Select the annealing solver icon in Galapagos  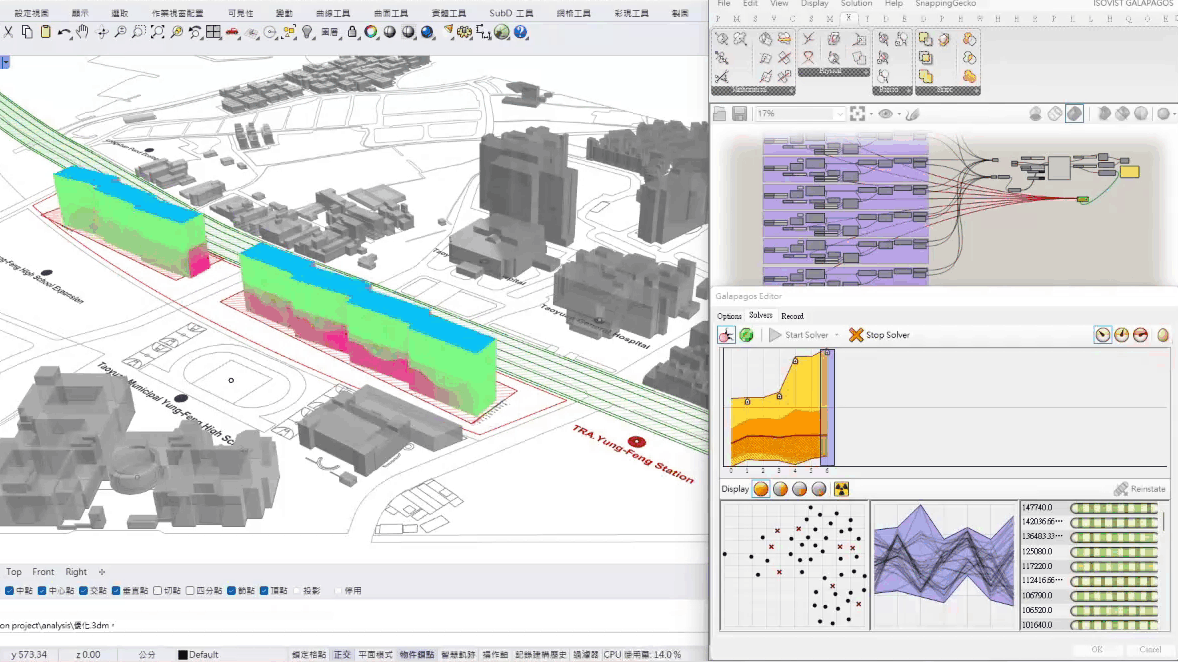(x=746, y=335)
